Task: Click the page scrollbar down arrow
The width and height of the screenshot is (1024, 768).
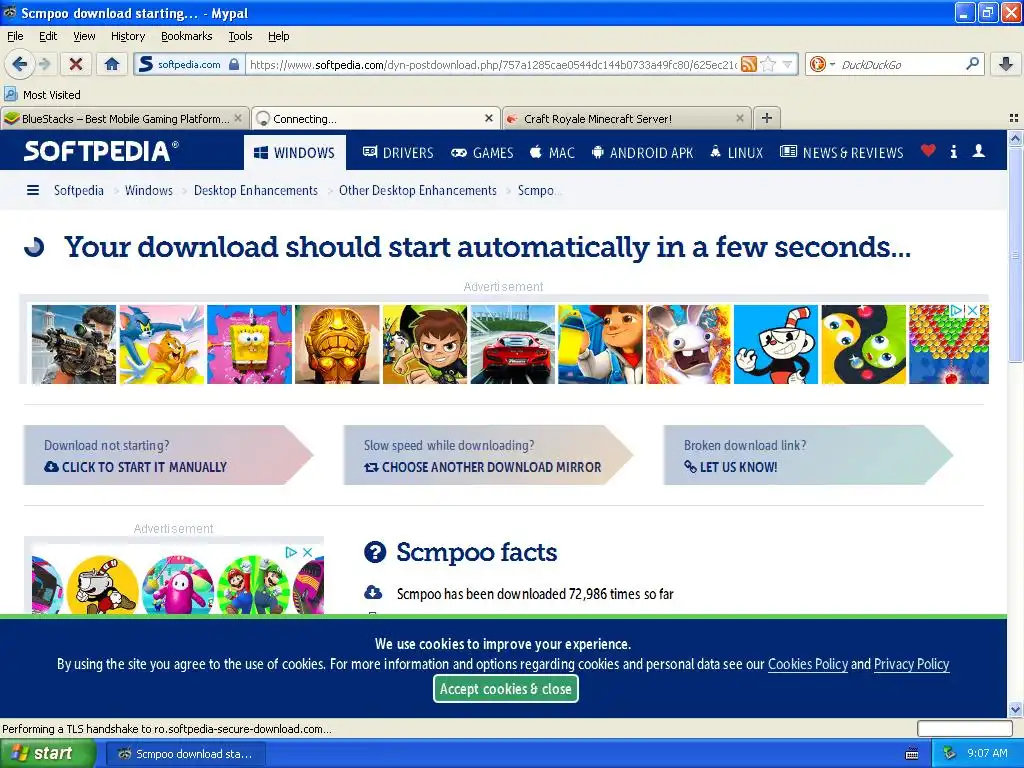Action: [1015, 710]
